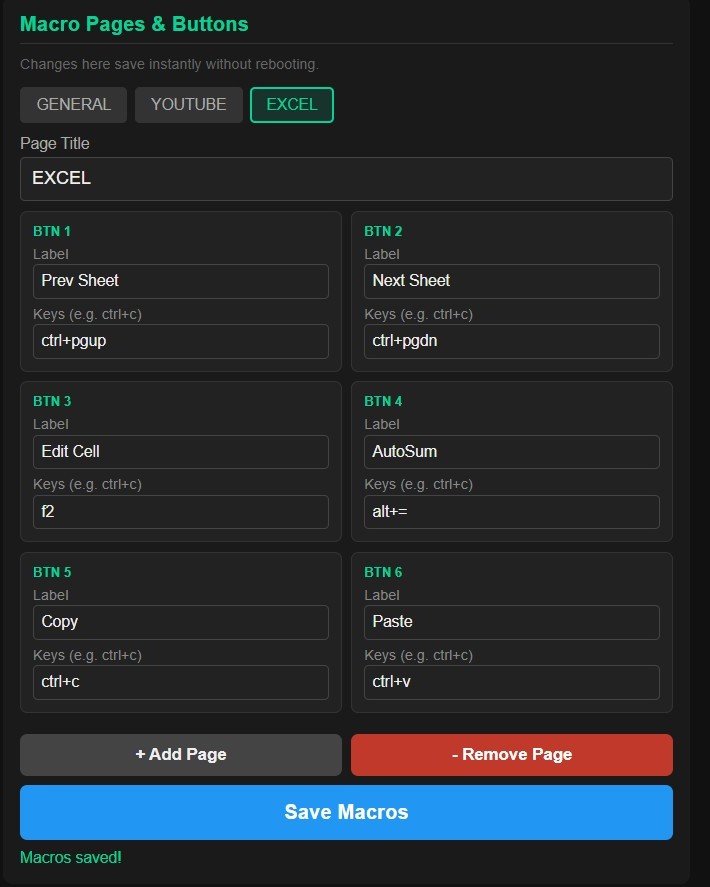Click the BTN 4 heading
Screen dimensions: 710x887
(383, 402)
